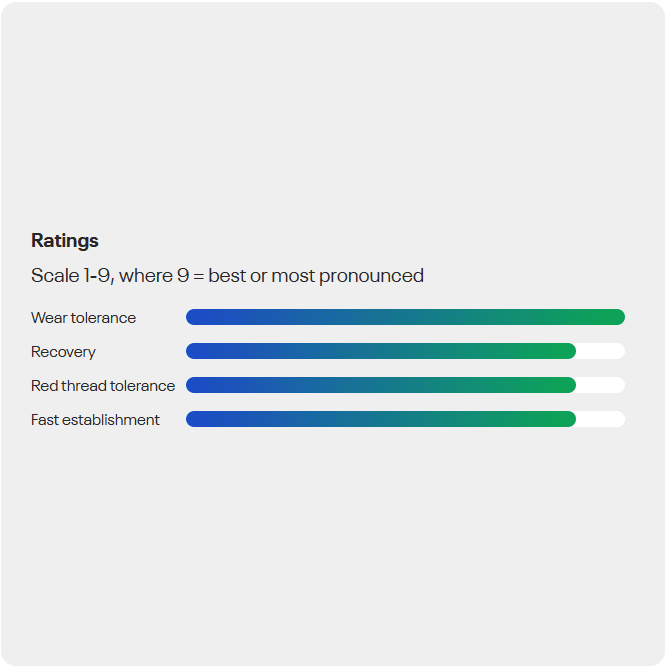Screen dimensions: 666x667
Task: Click blue left start of Fast establishment bar
Action: coord(197,419)
